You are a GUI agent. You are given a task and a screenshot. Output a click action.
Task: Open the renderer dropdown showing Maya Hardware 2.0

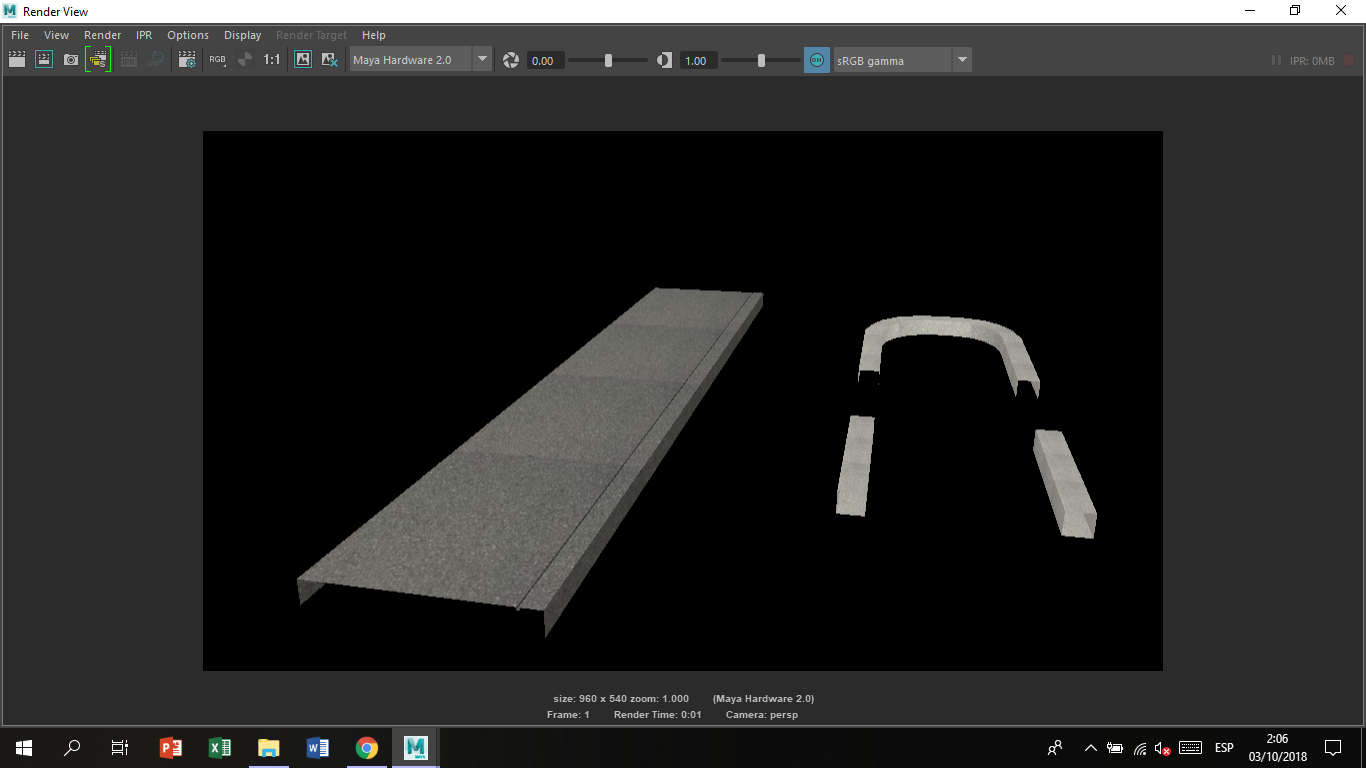pos(482,59)
